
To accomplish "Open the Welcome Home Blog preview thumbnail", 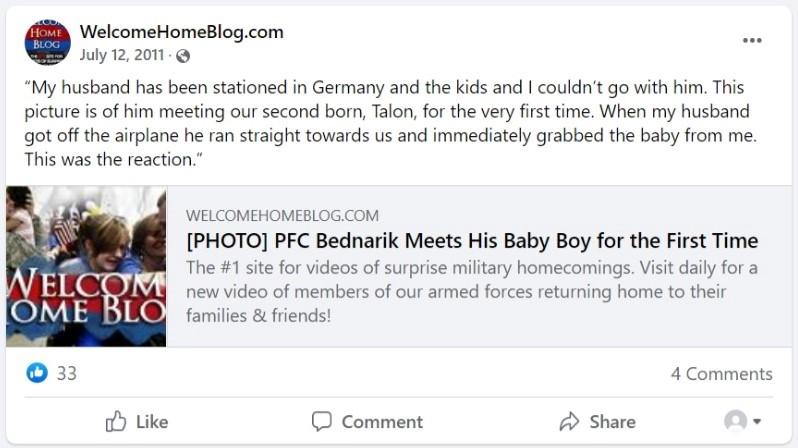I will coord(86,267).
